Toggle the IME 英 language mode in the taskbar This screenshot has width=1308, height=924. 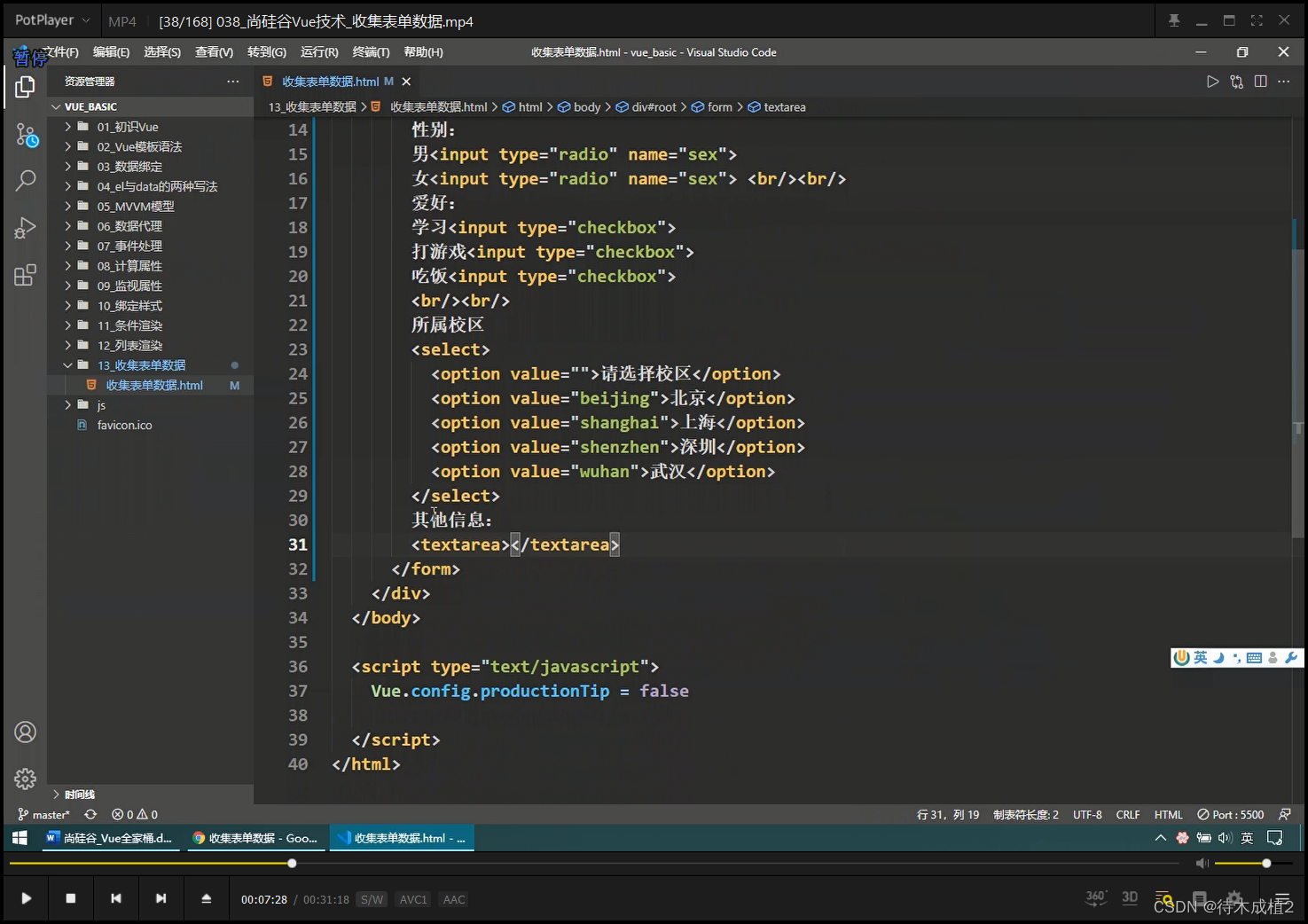point(1248,838)
